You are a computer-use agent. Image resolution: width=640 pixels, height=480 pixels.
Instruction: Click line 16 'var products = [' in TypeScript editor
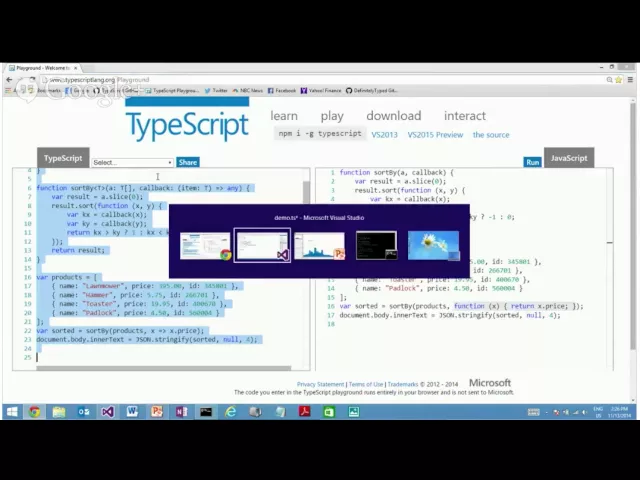(67, 277)
